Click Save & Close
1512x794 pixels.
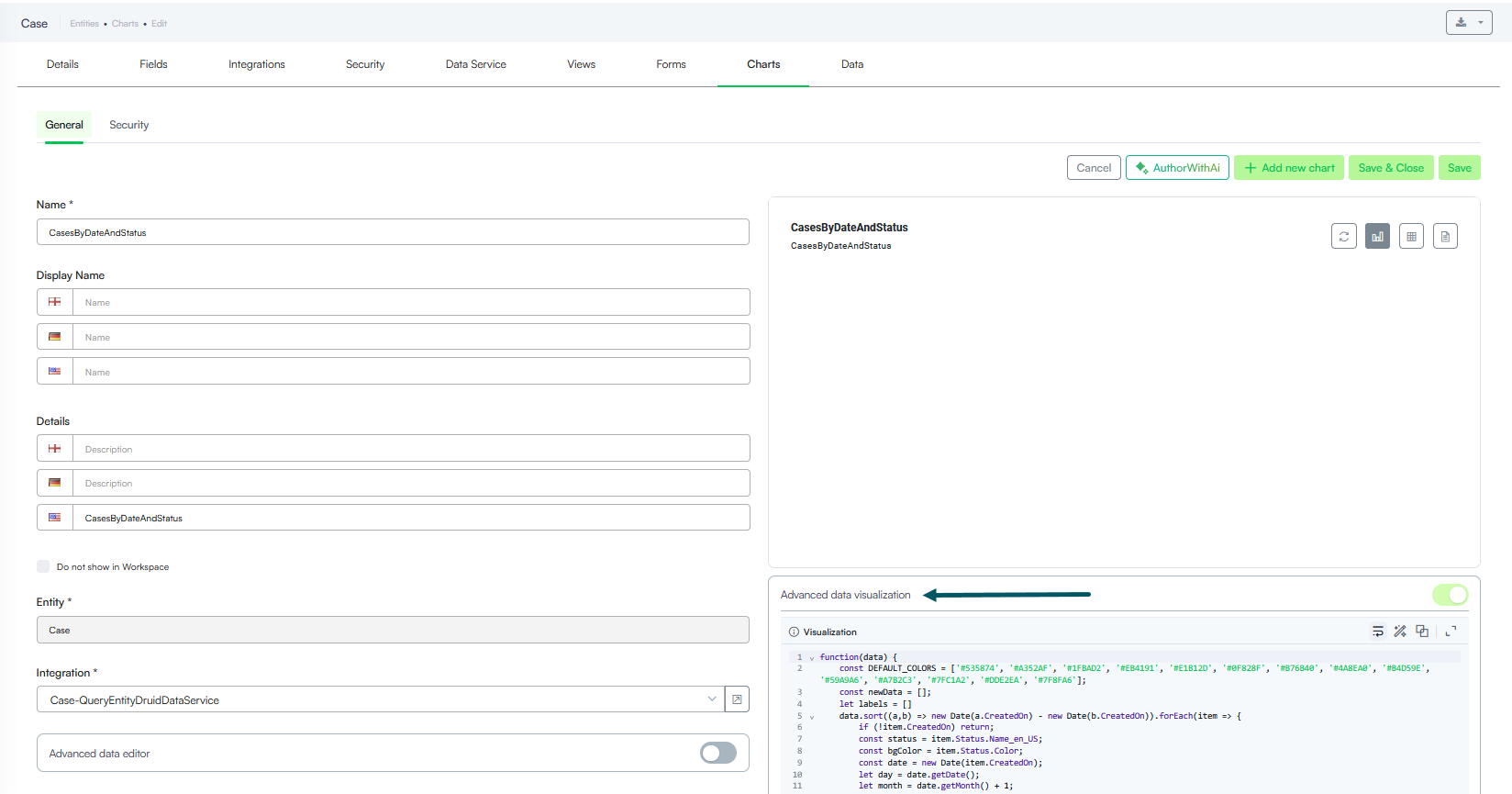click(x=1391, y=168)
